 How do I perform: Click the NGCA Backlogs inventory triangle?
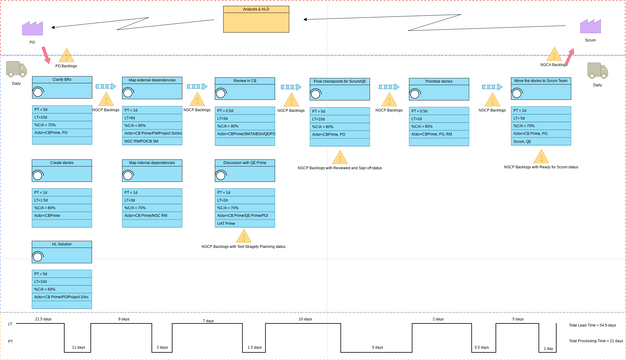pyautogui.click(x=554, y=54)
